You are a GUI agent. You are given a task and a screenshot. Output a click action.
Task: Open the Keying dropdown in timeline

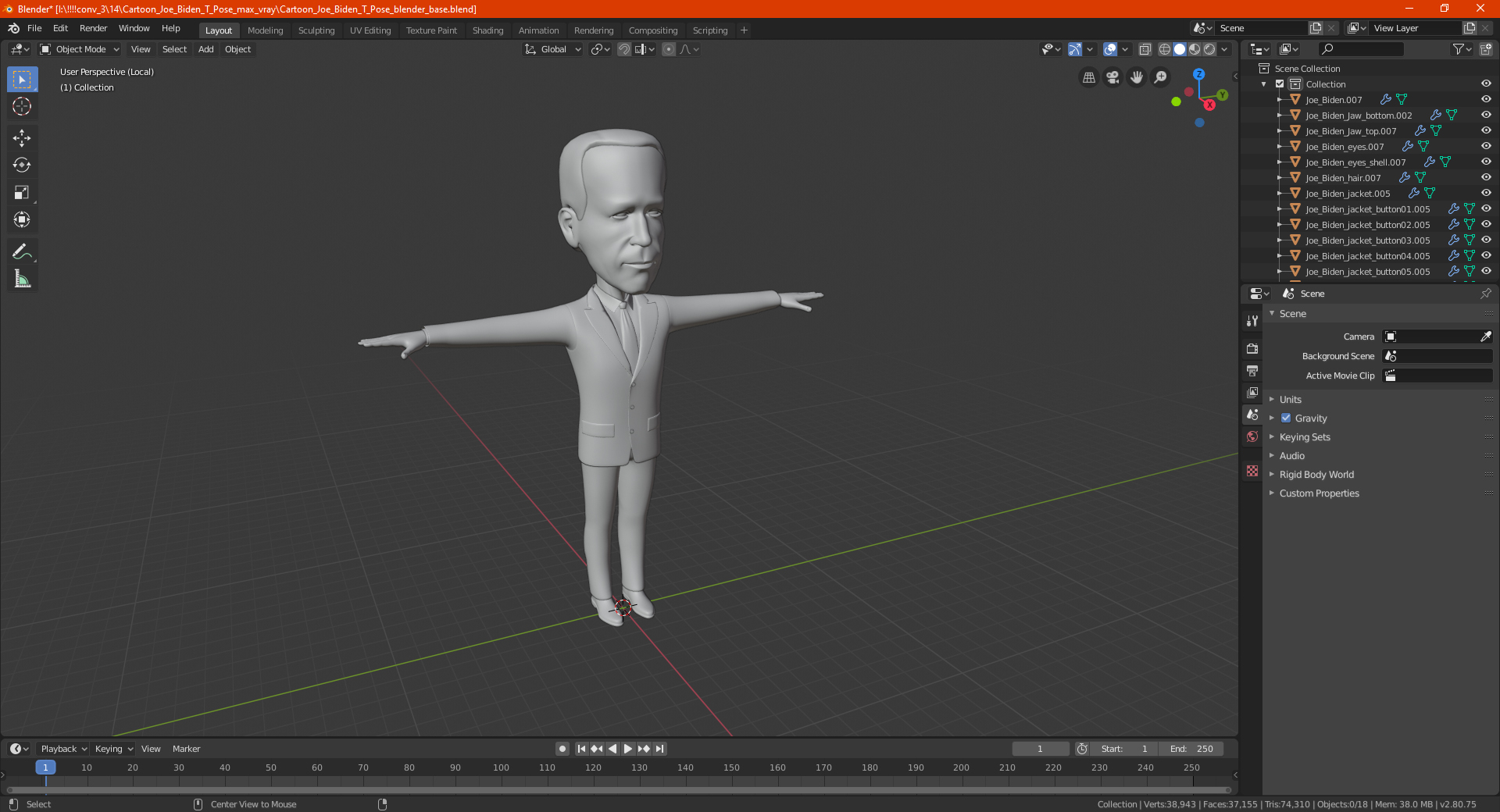pyautogui.click(x=113, y=749)
